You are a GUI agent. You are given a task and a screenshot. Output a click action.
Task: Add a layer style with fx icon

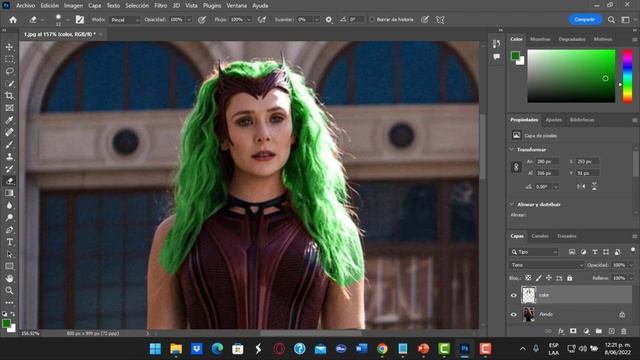pos(561,331)
